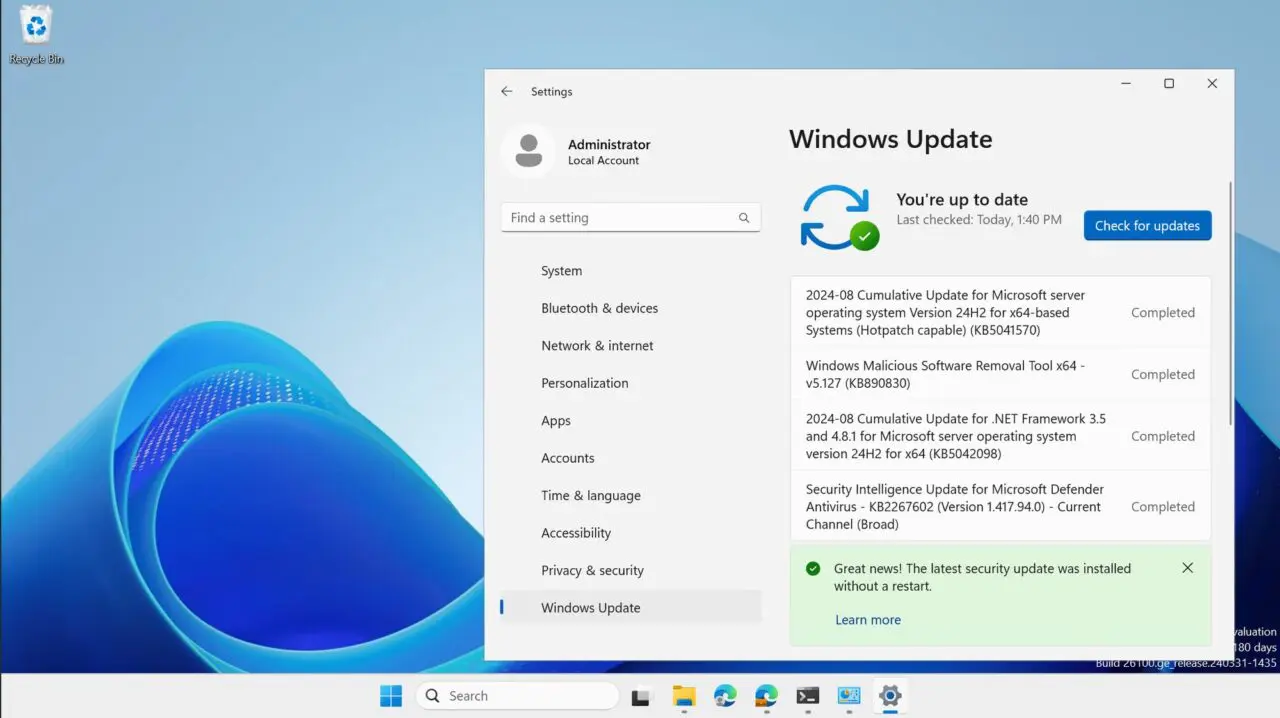
Task: Dismiss the security update notification
Action: coord(1187,567)
